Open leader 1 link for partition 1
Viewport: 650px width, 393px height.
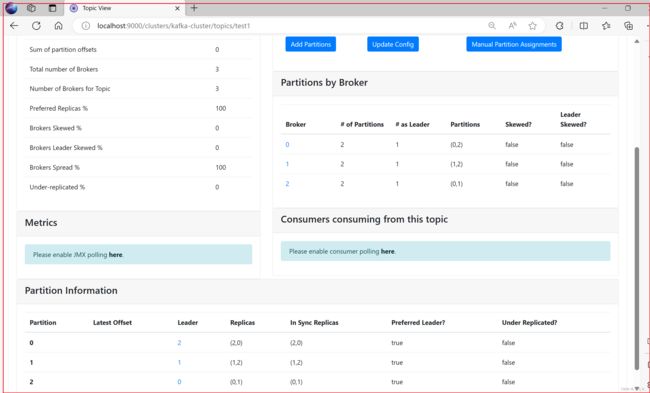[x=179, y=362]
